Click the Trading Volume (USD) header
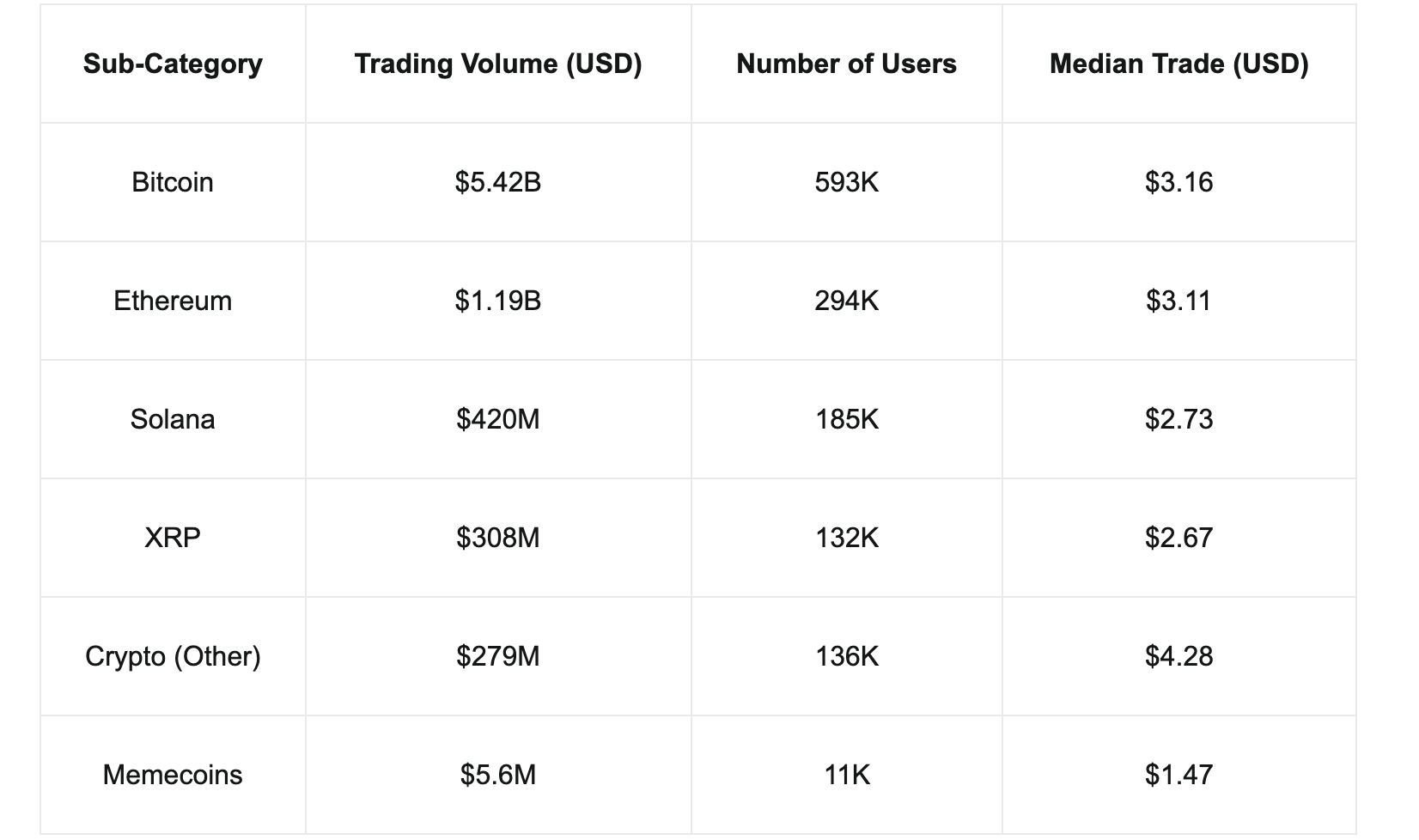This screenshot has width=1419, height=840. pos(498,64)
